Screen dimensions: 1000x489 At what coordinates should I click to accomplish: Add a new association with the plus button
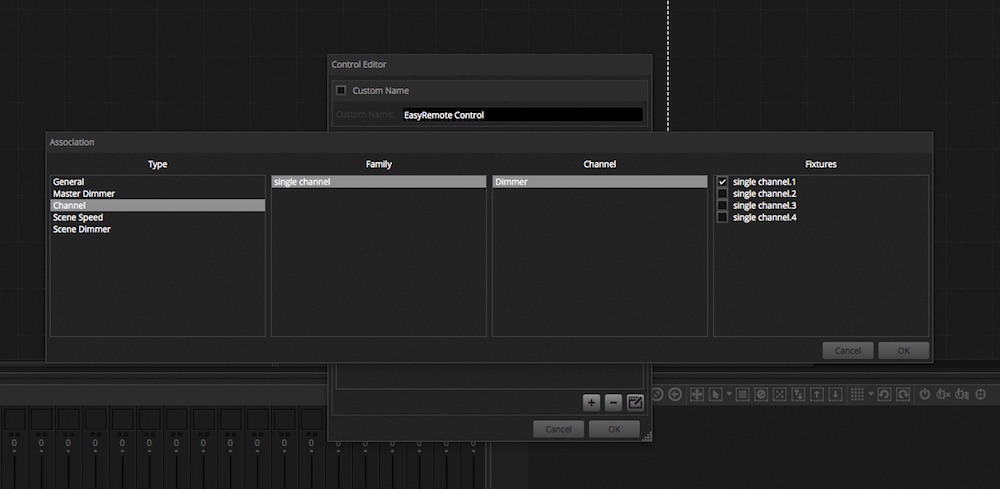[x=591, y=402]
